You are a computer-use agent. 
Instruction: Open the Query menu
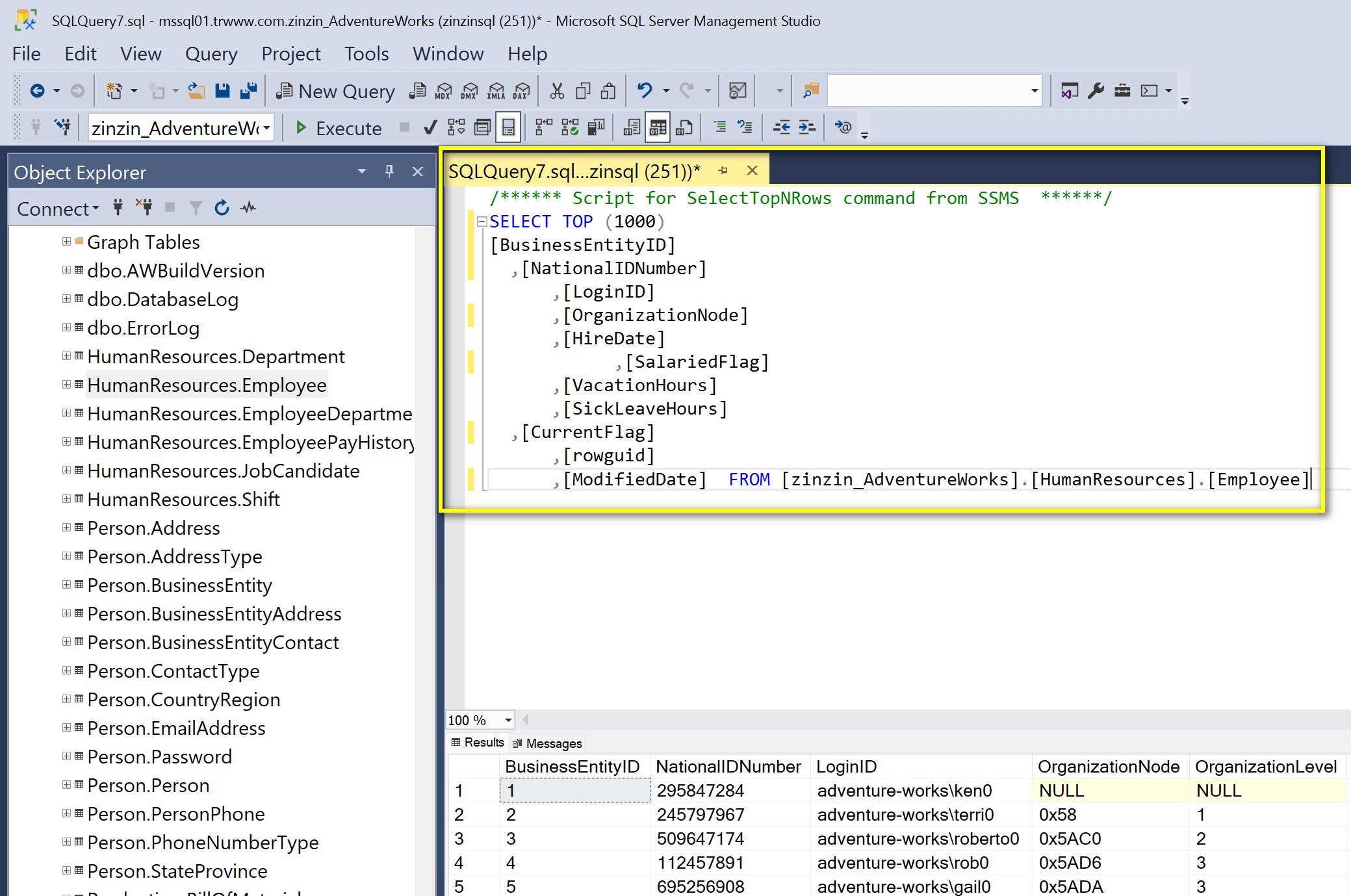click(x=211, y=54)
